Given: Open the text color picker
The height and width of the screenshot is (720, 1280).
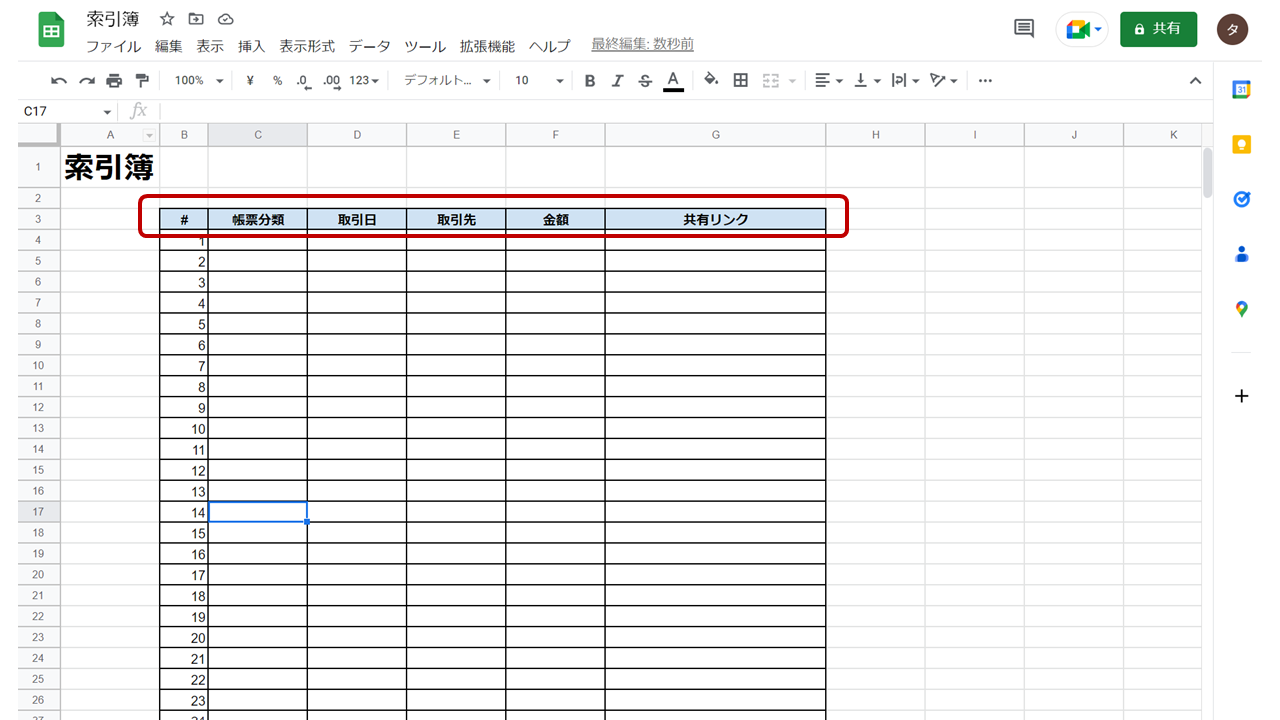Looking at the screenshot, I should (x=673, y=81).
